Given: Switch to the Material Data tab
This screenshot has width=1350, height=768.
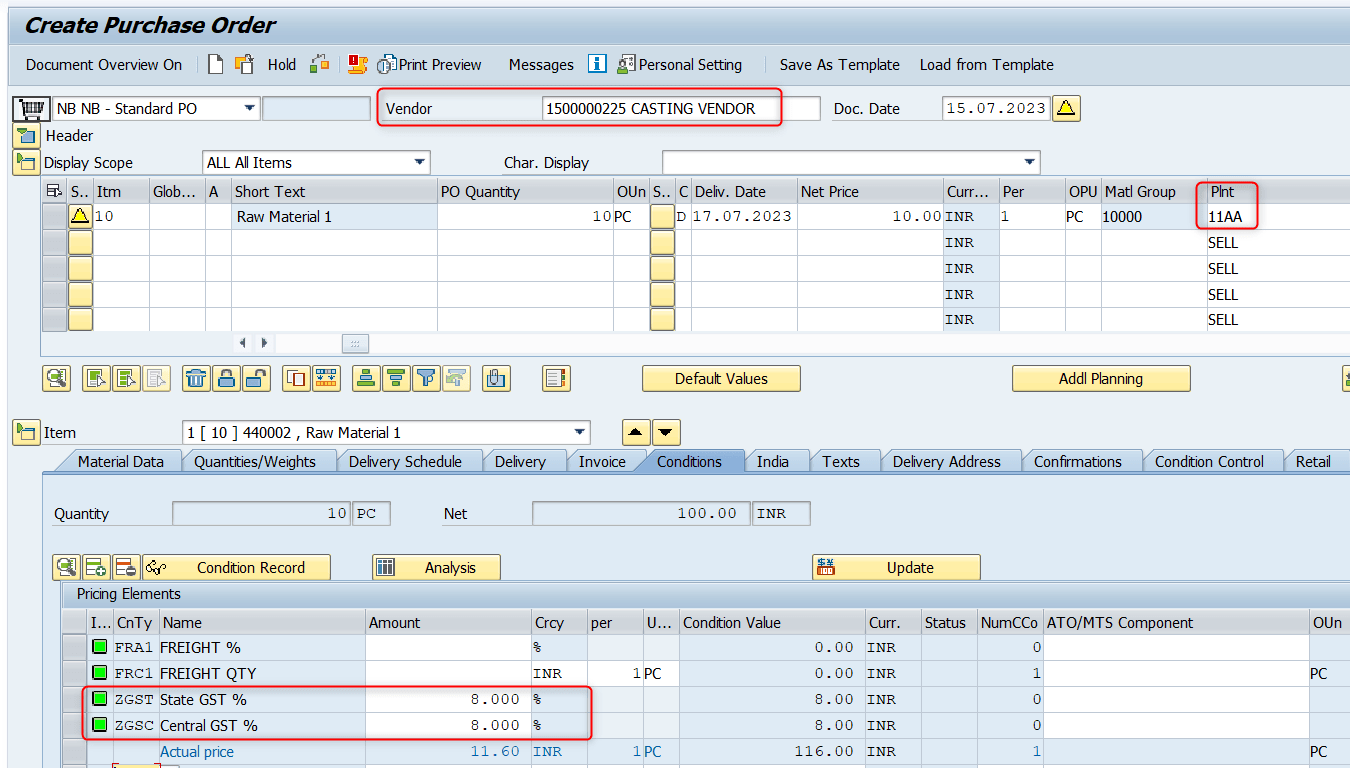Looking at the screenshot, I should 120,461.
